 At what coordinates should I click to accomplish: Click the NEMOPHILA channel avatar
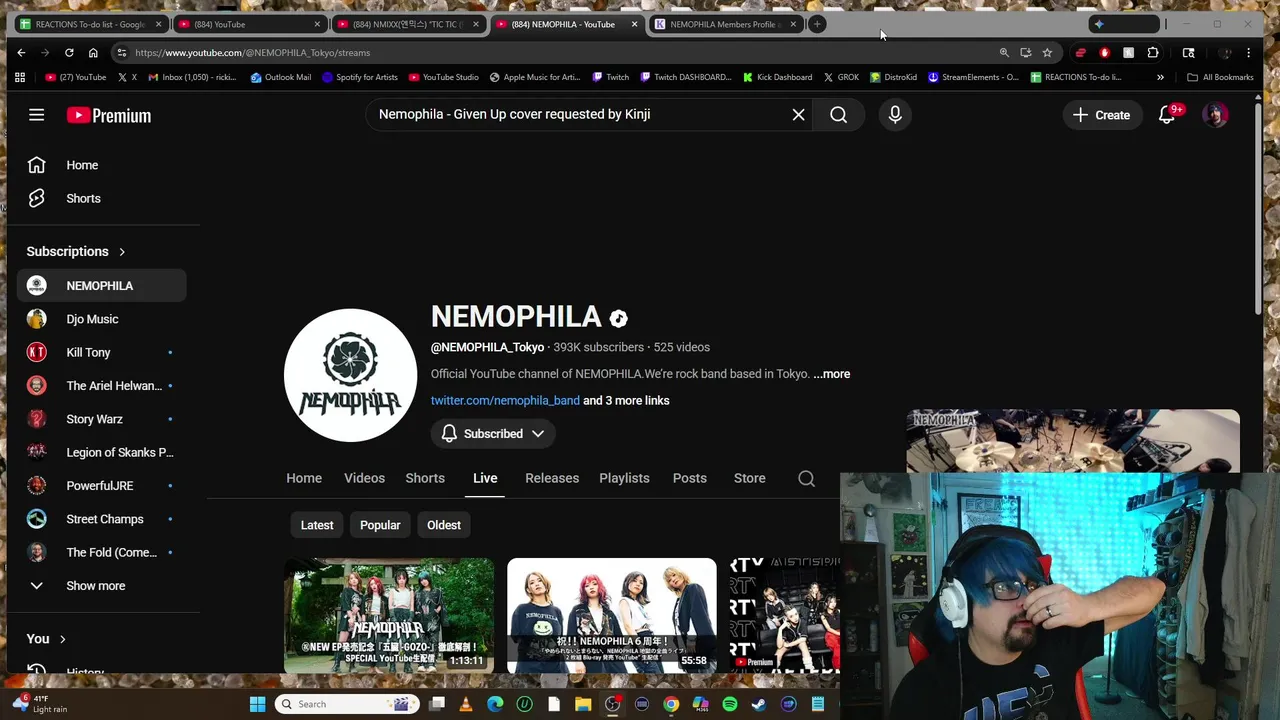tap(350, 375)
